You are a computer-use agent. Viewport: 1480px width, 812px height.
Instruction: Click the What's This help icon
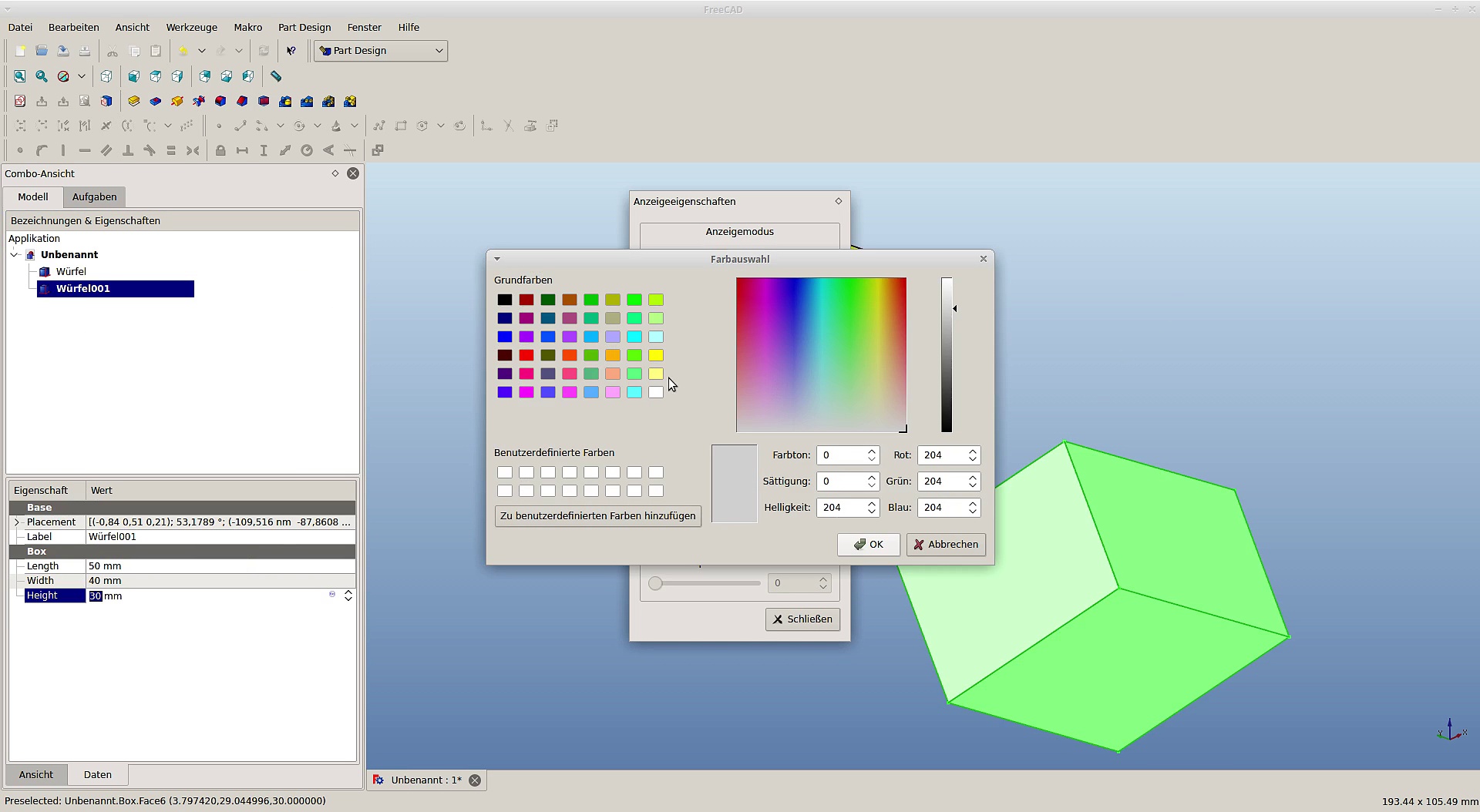click(x=291, y=51)
